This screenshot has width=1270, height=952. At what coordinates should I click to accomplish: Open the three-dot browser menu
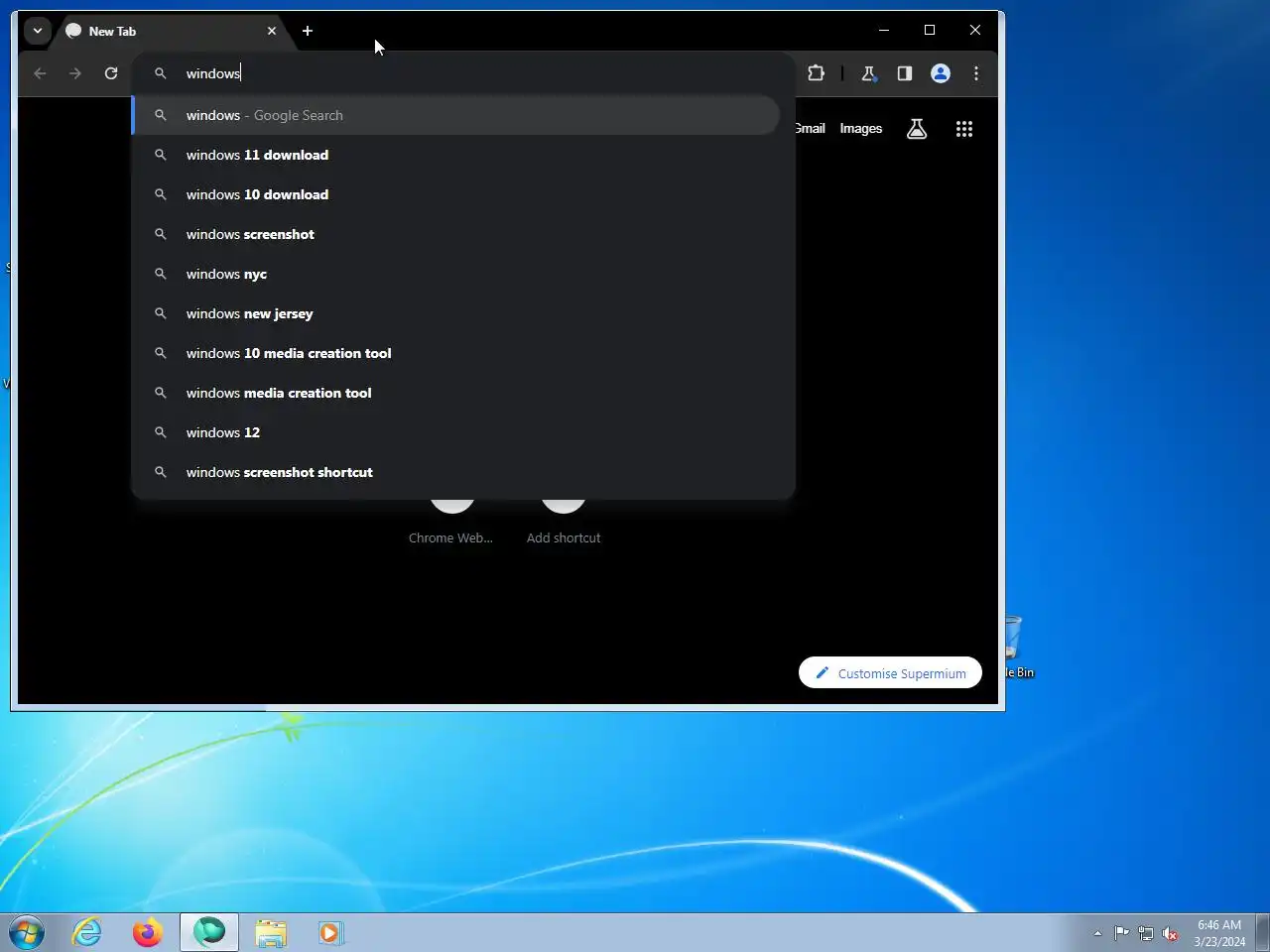click(x=976, y=73)
